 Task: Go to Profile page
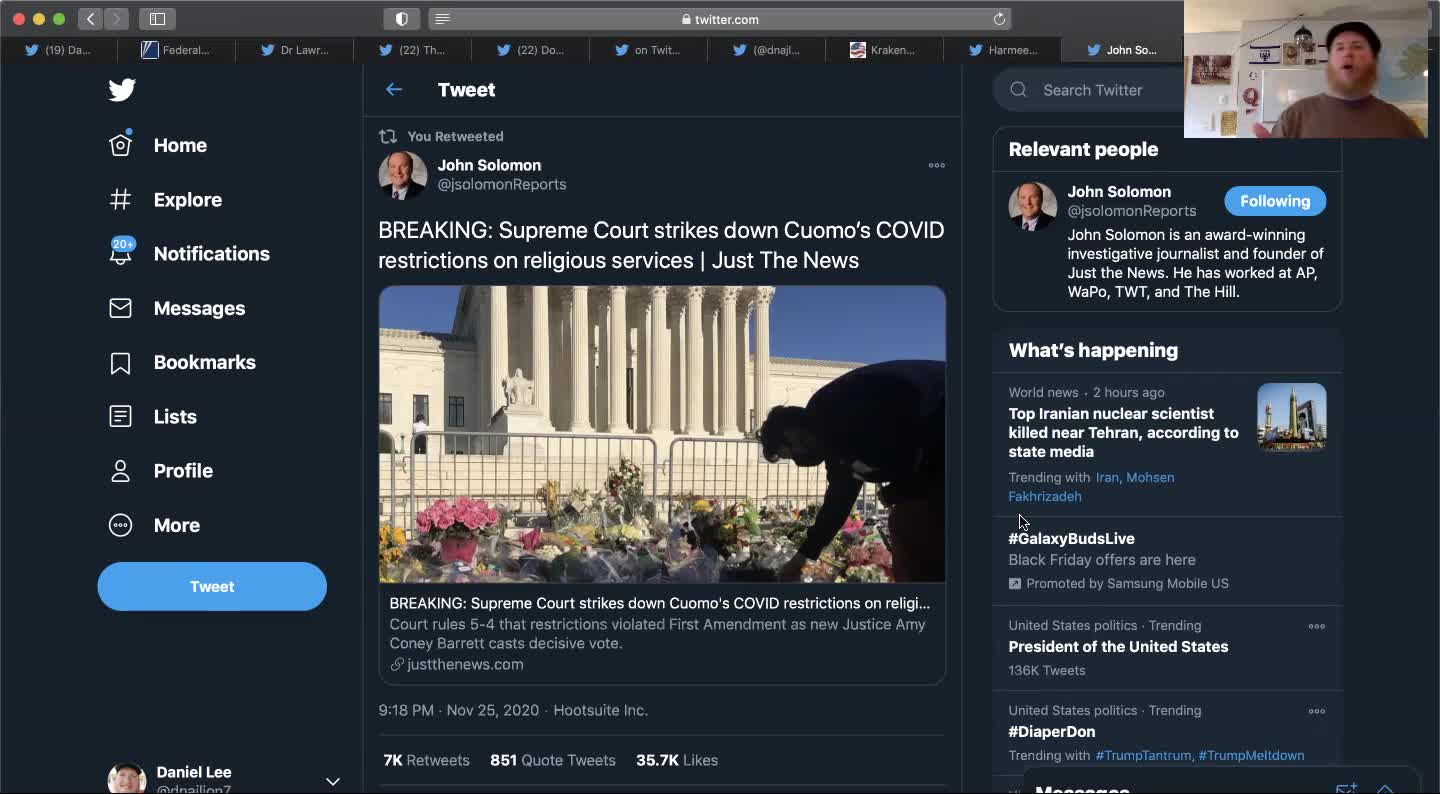[161, 470]
